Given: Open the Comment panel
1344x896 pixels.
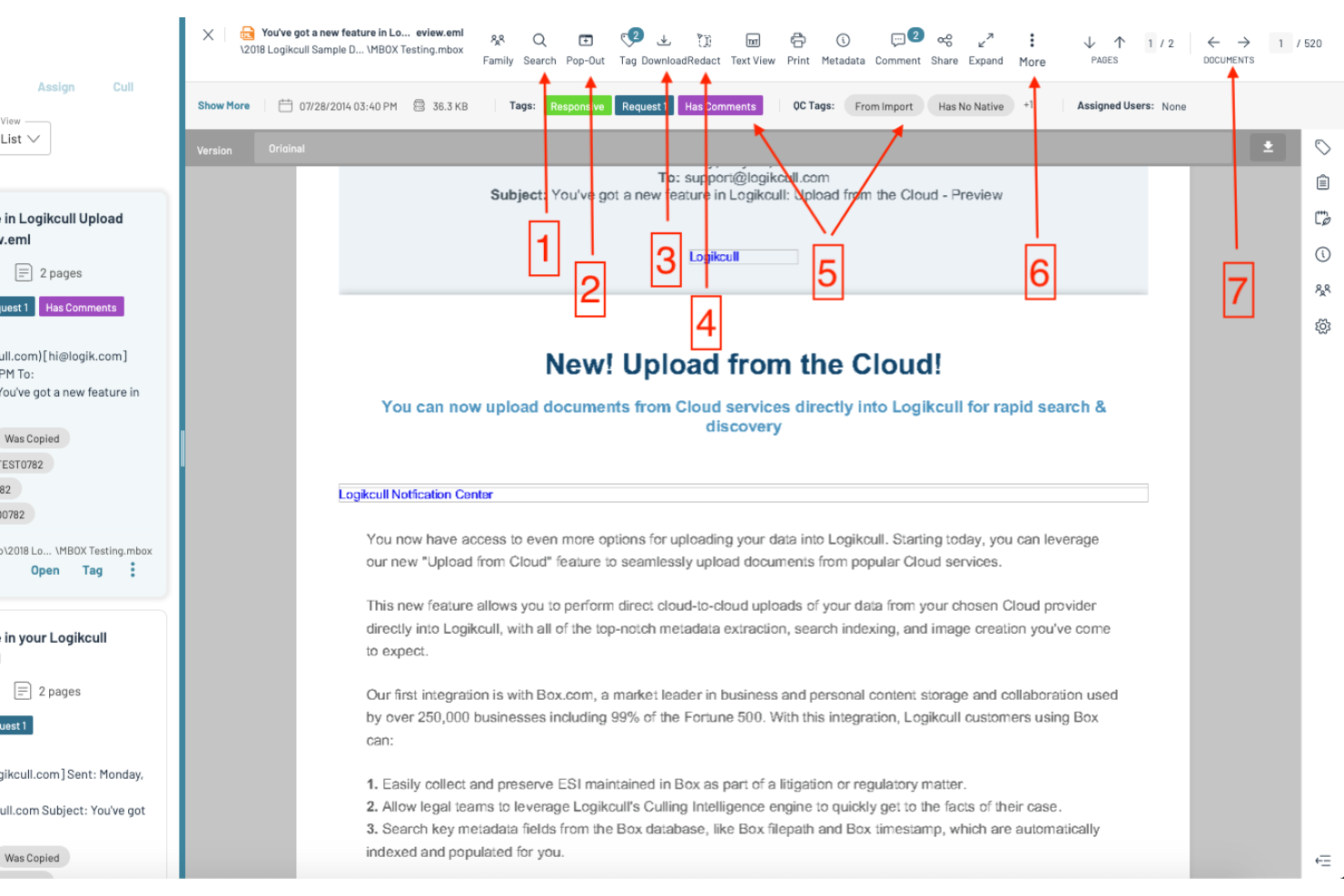Looking at the screenshot, I should tap(898, 49).
